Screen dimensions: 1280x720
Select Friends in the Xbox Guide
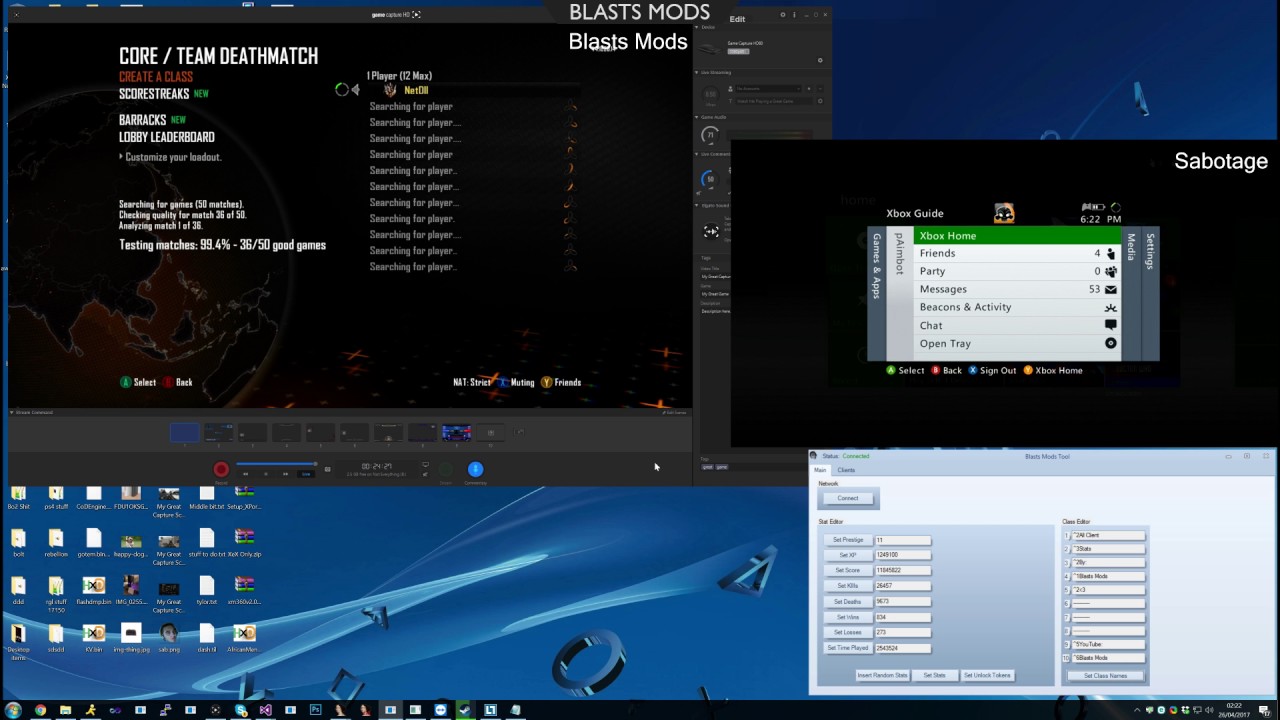1016,254
